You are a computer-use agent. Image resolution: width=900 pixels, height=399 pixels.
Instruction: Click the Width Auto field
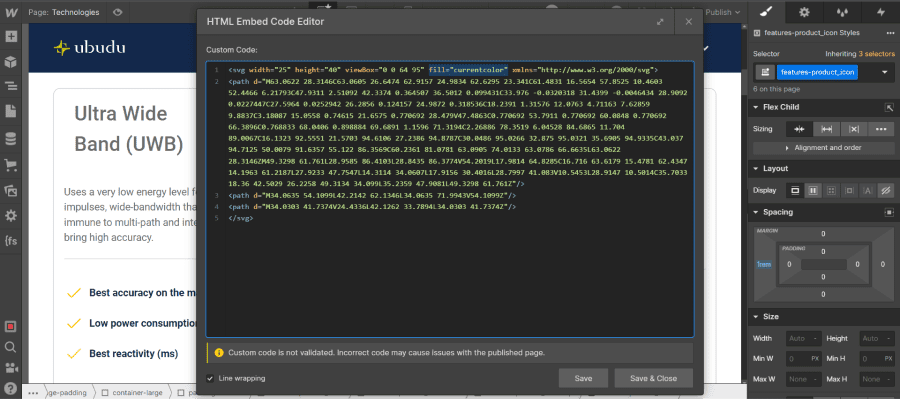[804, 339]
